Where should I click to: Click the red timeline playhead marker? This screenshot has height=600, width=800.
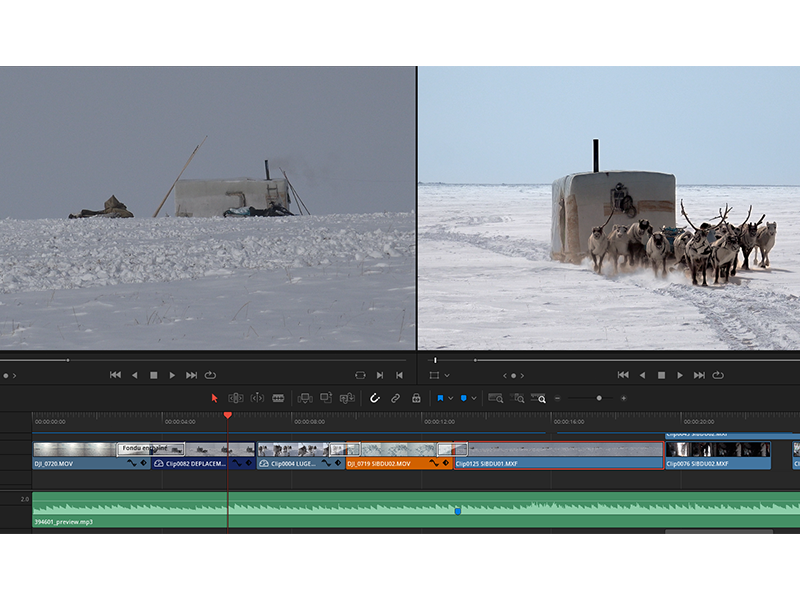[x=228, y=415]
